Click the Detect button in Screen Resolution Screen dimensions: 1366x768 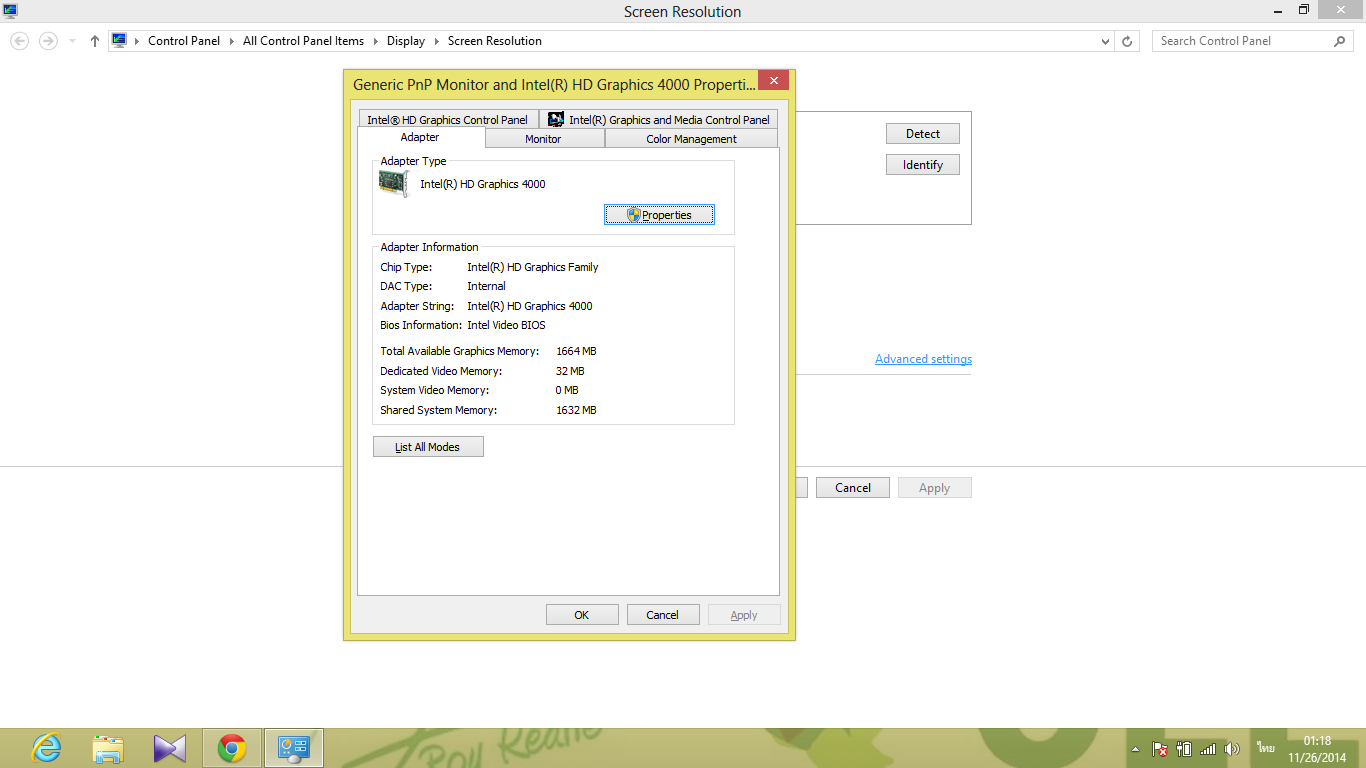(x=923, y=134)
